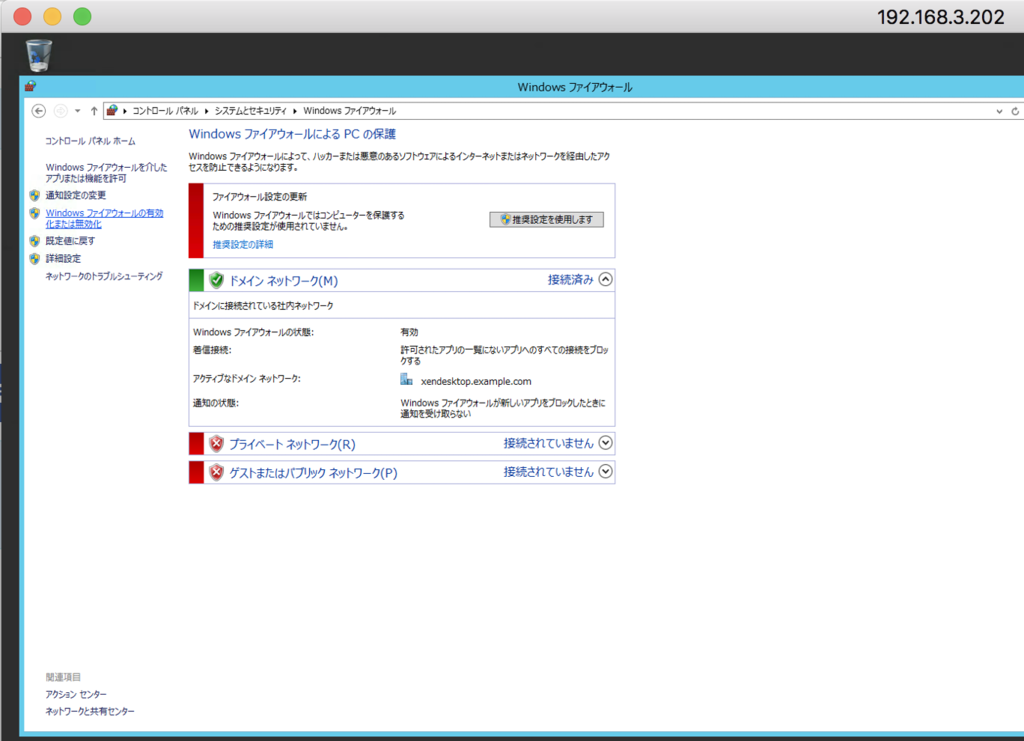1024x741 pixels.
Task: Click red shield icon for プライベート ネットワーク
Action: [x=216, y=444]
